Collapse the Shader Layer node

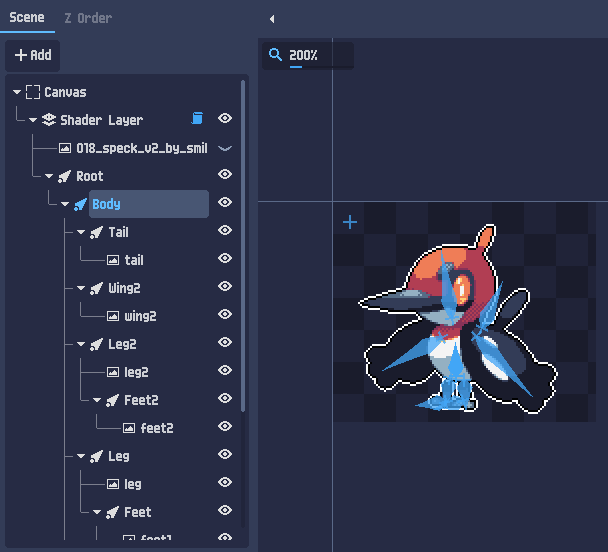[x=33, y=120]
